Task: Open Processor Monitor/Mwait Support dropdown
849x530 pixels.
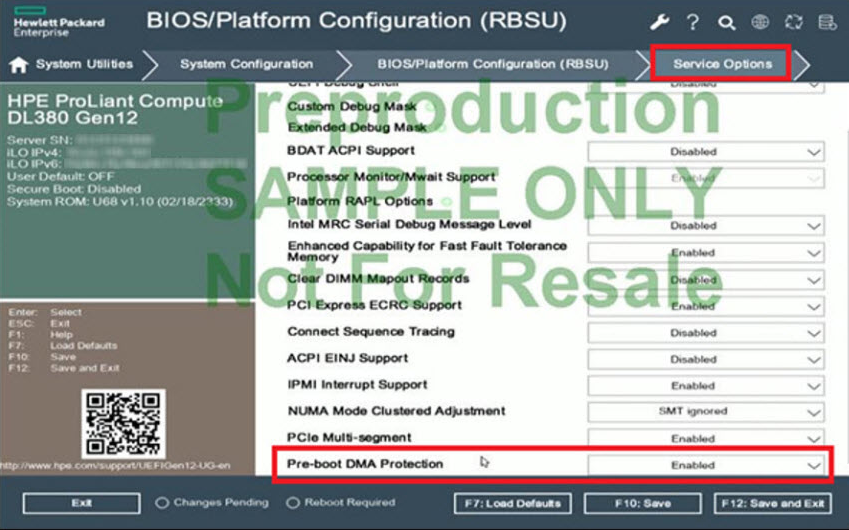Action: pos(706,178)
